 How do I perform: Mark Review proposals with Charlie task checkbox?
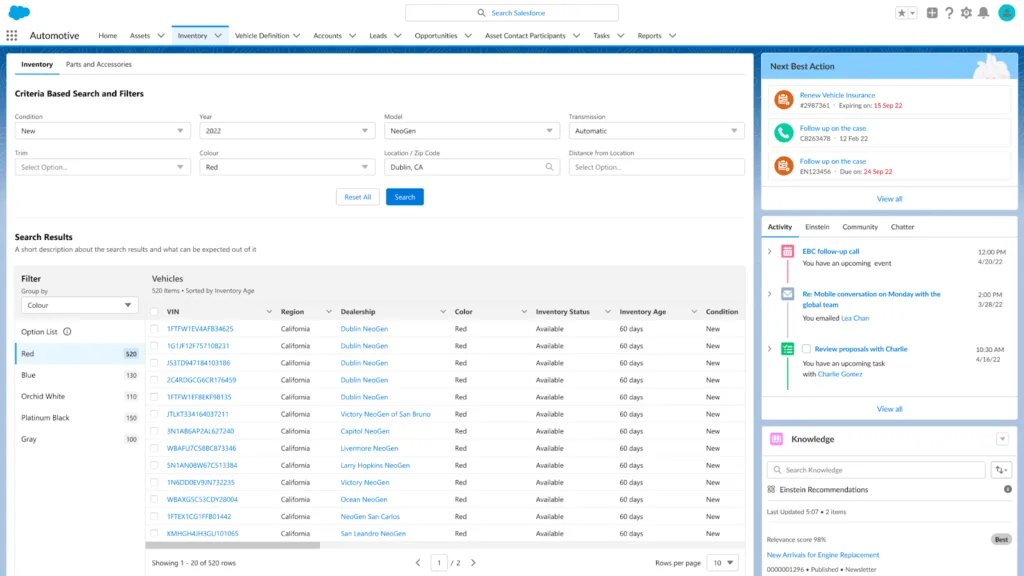pos(806,349)
